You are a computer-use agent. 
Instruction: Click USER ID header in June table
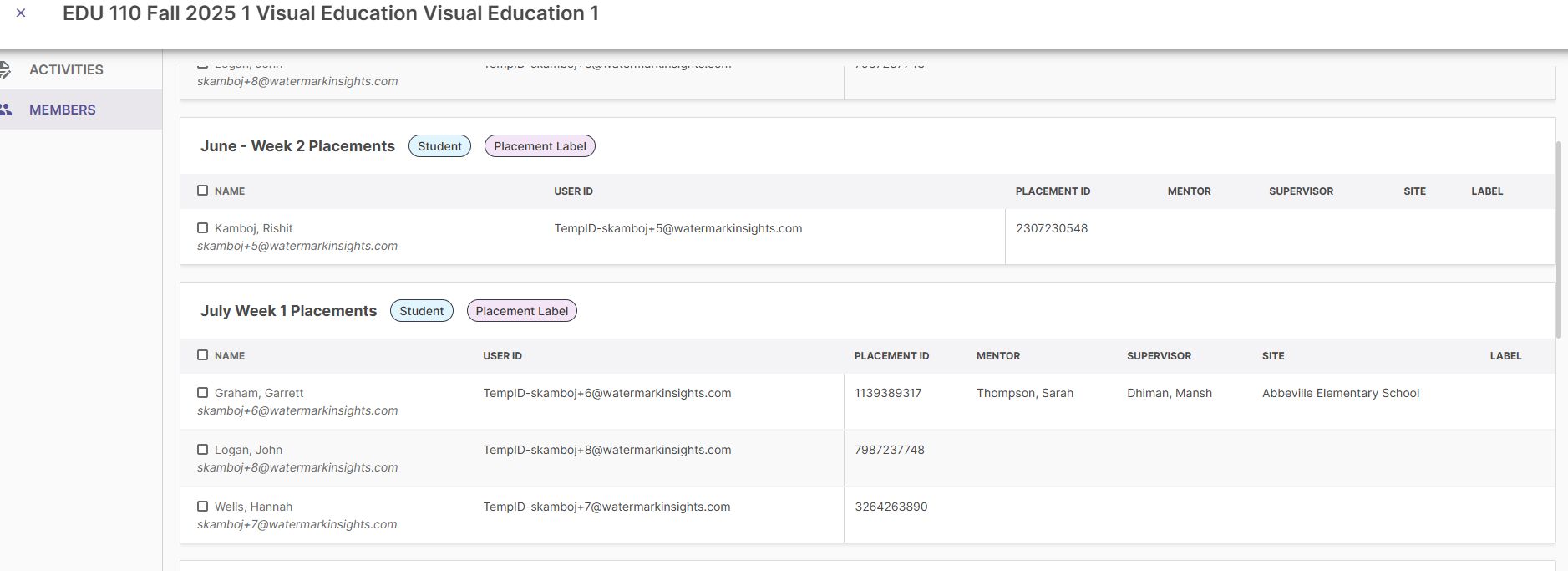pos(573,191)
